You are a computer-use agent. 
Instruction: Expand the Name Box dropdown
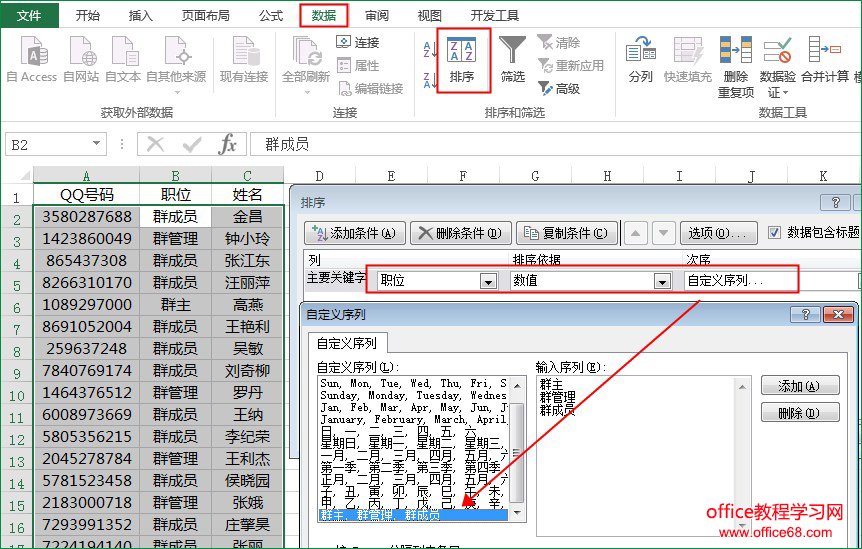pyautogui.click(x=97, y=144)
